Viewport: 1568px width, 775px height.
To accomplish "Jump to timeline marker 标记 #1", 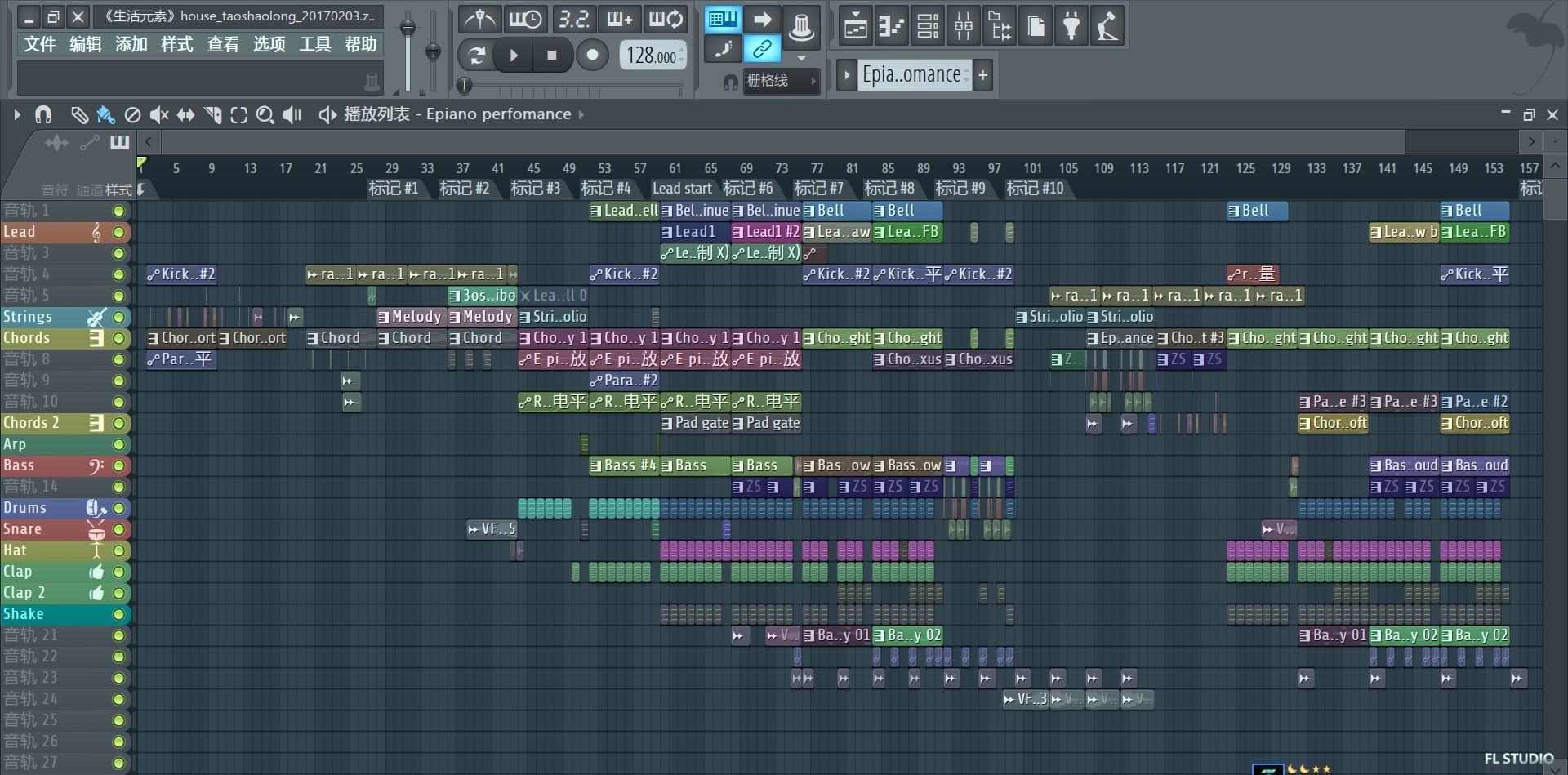I will pyautogui.click(x=393, y=189).
